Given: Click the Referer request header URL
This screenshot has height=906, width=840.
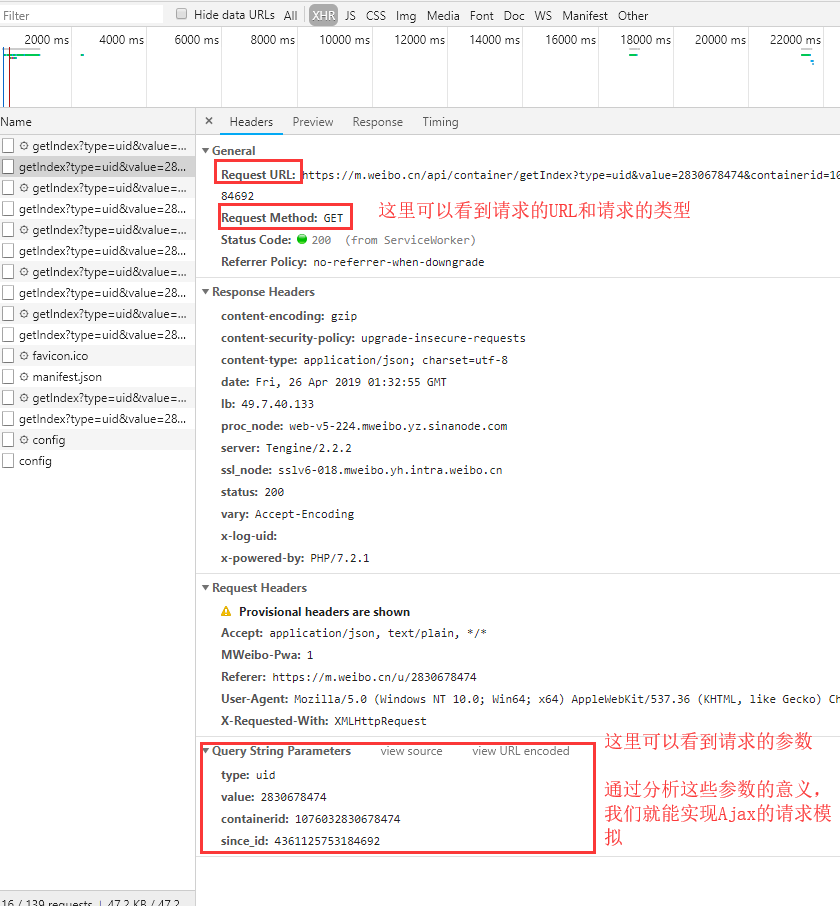Looking at the screenshot, I should point(374,677).
